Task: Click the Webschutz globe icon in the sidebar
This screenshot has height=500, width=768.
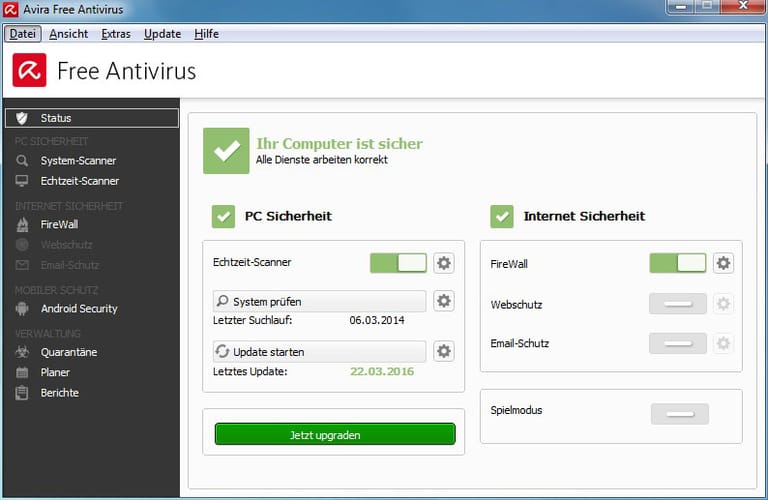Action: pos(22,244)
